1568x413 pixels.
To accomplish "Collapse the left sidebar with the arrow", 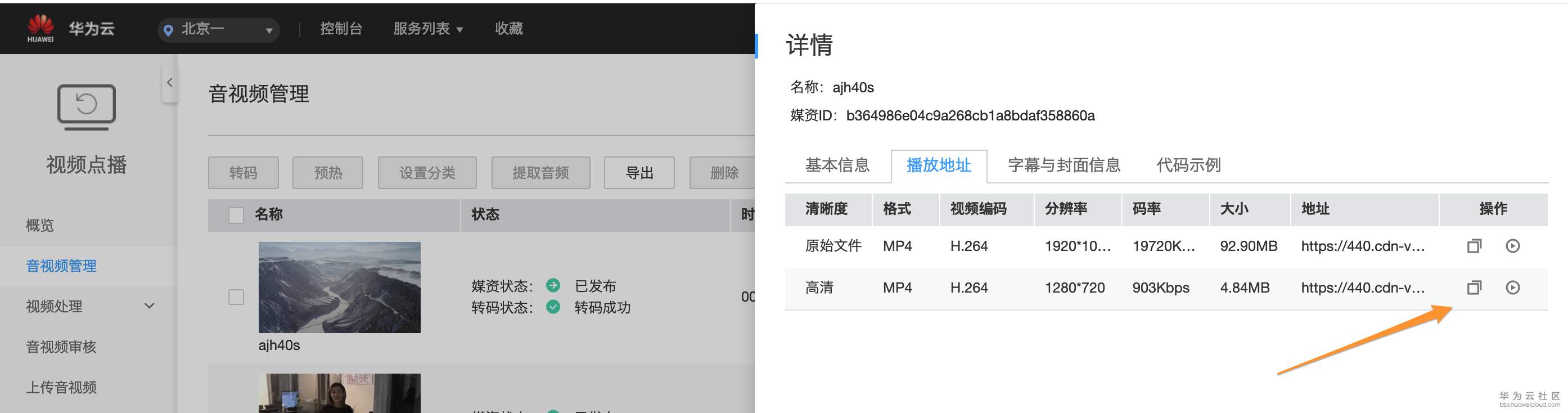I will tap(170, 83).
